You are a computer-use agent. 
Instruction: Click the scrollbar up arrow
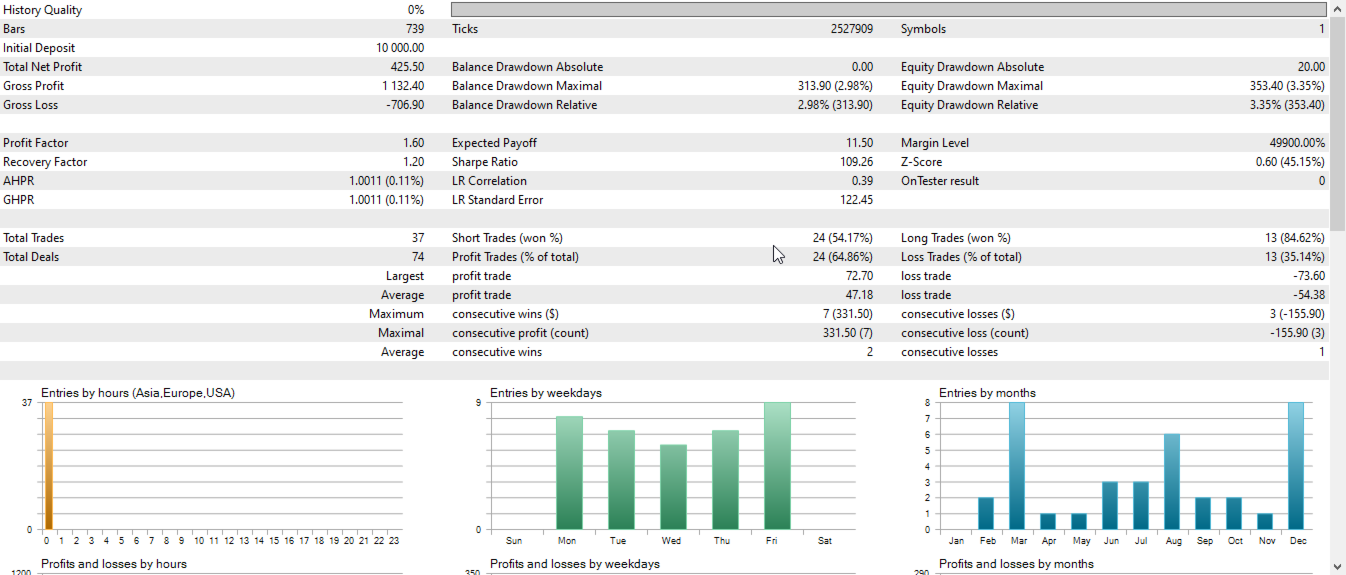point(1337,9)
